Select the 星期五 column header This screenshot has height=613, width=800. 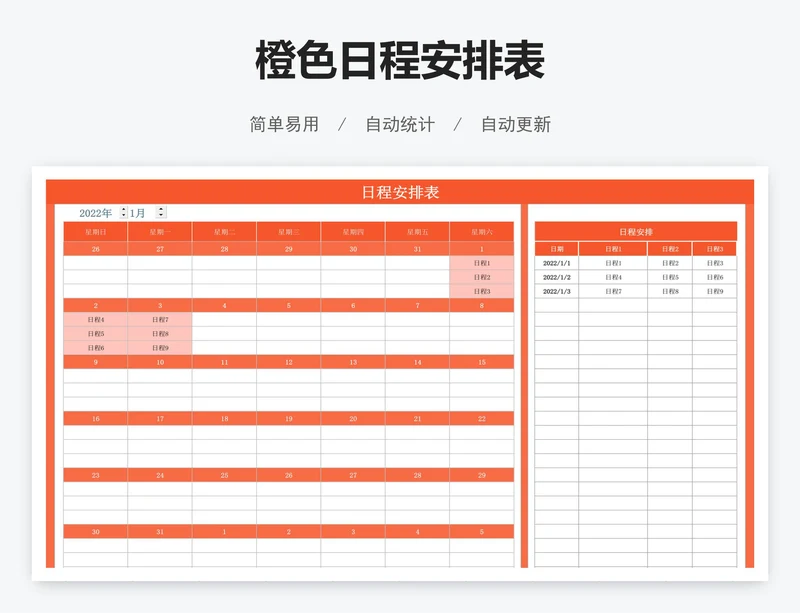[x=417, y=232]
